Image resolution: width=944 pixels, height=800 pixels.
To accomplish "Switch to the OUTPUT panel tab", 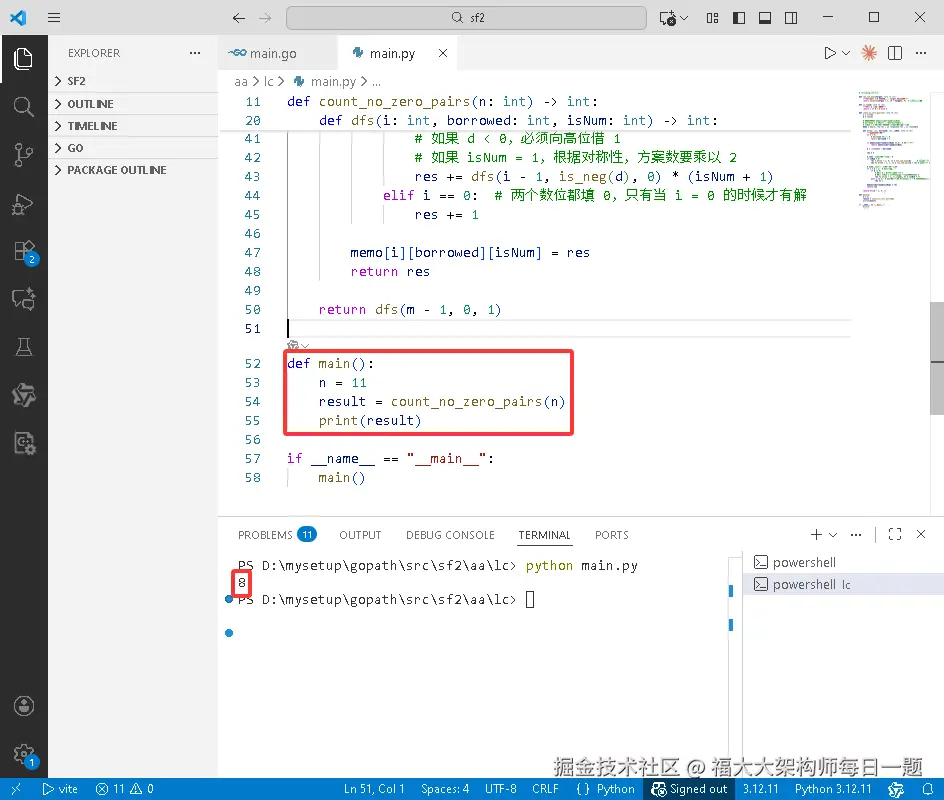I will point(360,535).
